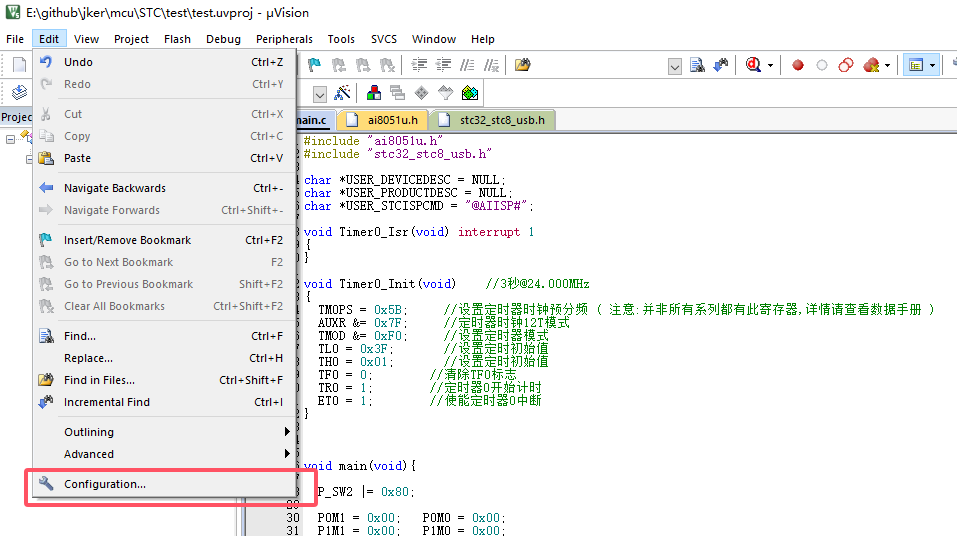The height and width of the screenshot is (536, 957).
Task: Click the start debug session icon
Action: pos(754,65)
